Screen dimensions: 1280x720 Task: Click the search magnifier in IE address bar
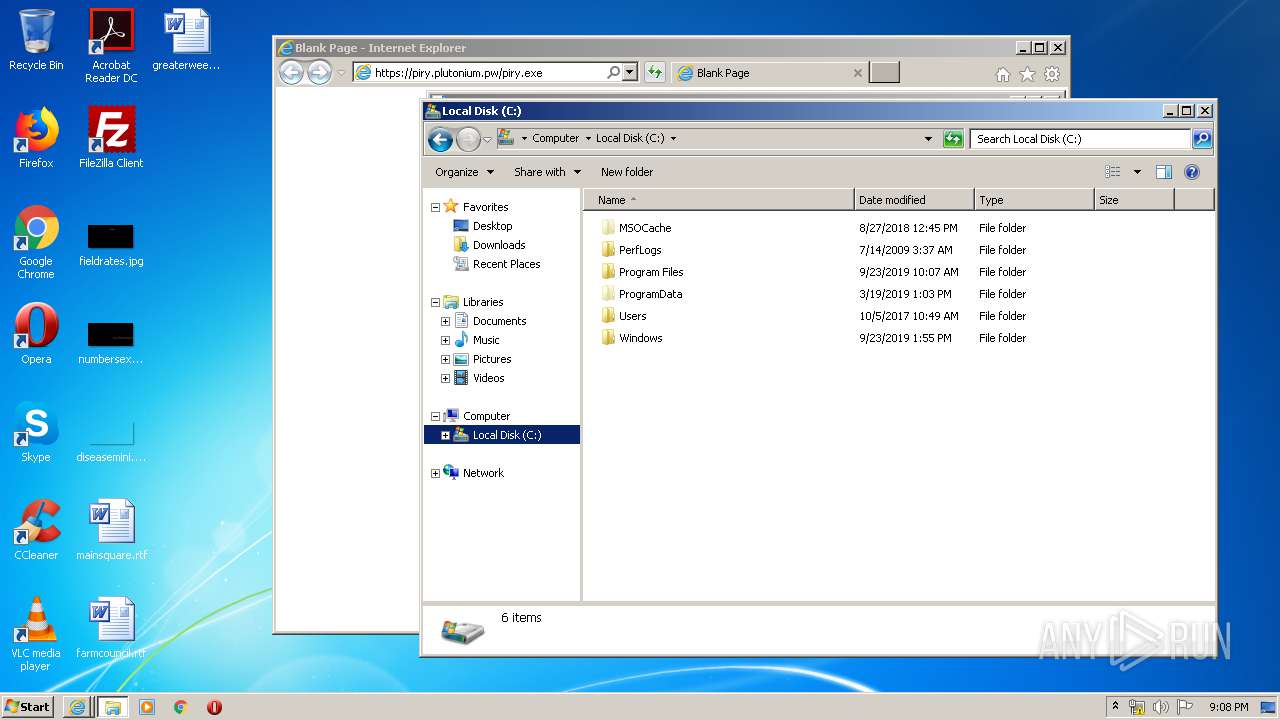click(x=613, y=72)
